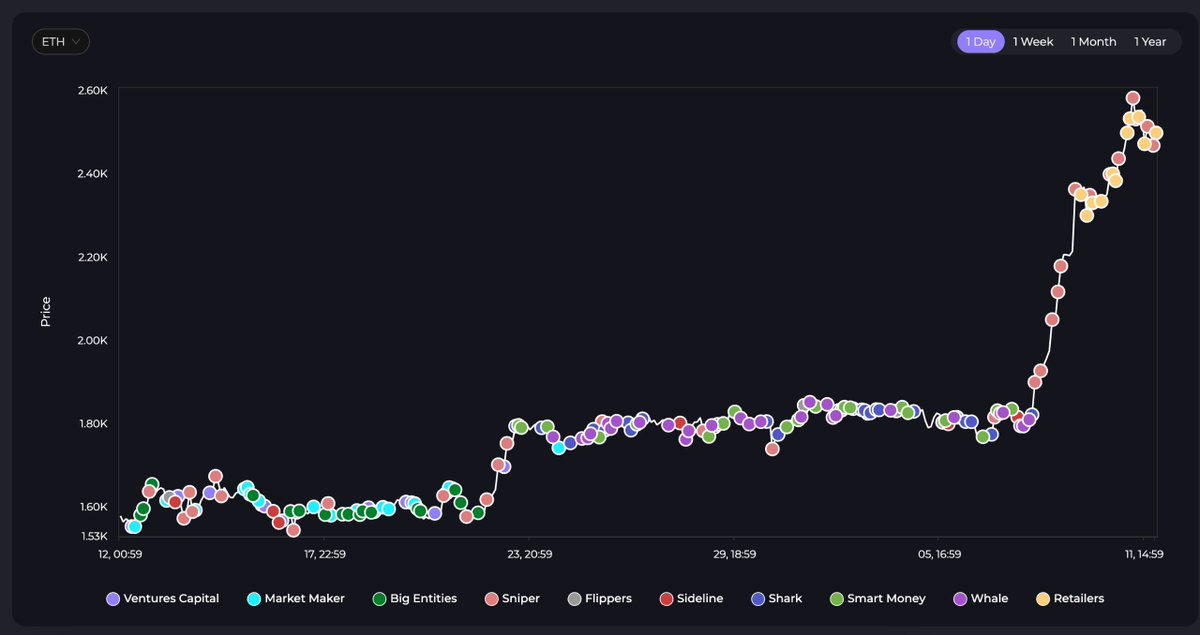Screen dimensions: 1200x635
Task: Open the ETH token dropdown
Action: point(60,42)
